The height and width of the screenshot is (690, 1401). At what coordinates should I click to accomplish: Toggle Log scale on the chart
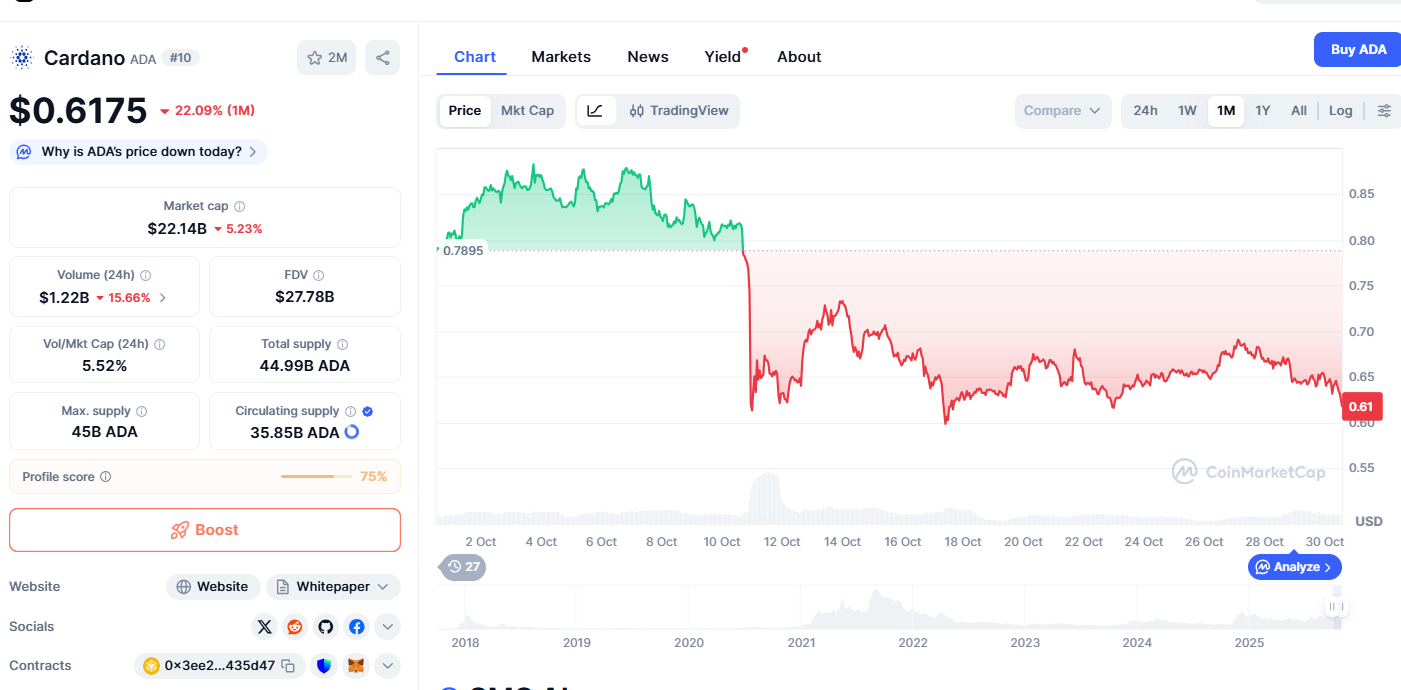[1340, 111]
